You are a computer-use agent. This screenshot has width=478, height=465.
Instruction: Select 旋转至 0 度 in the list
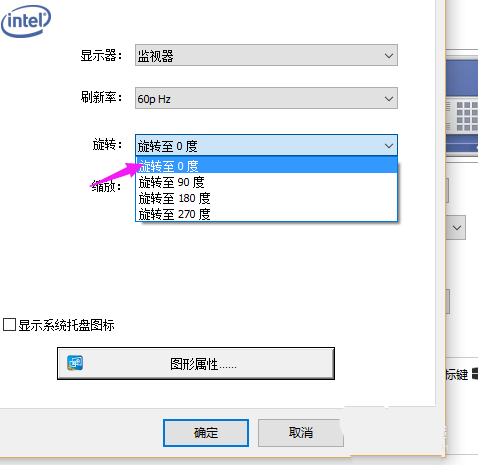click(267, 165)
